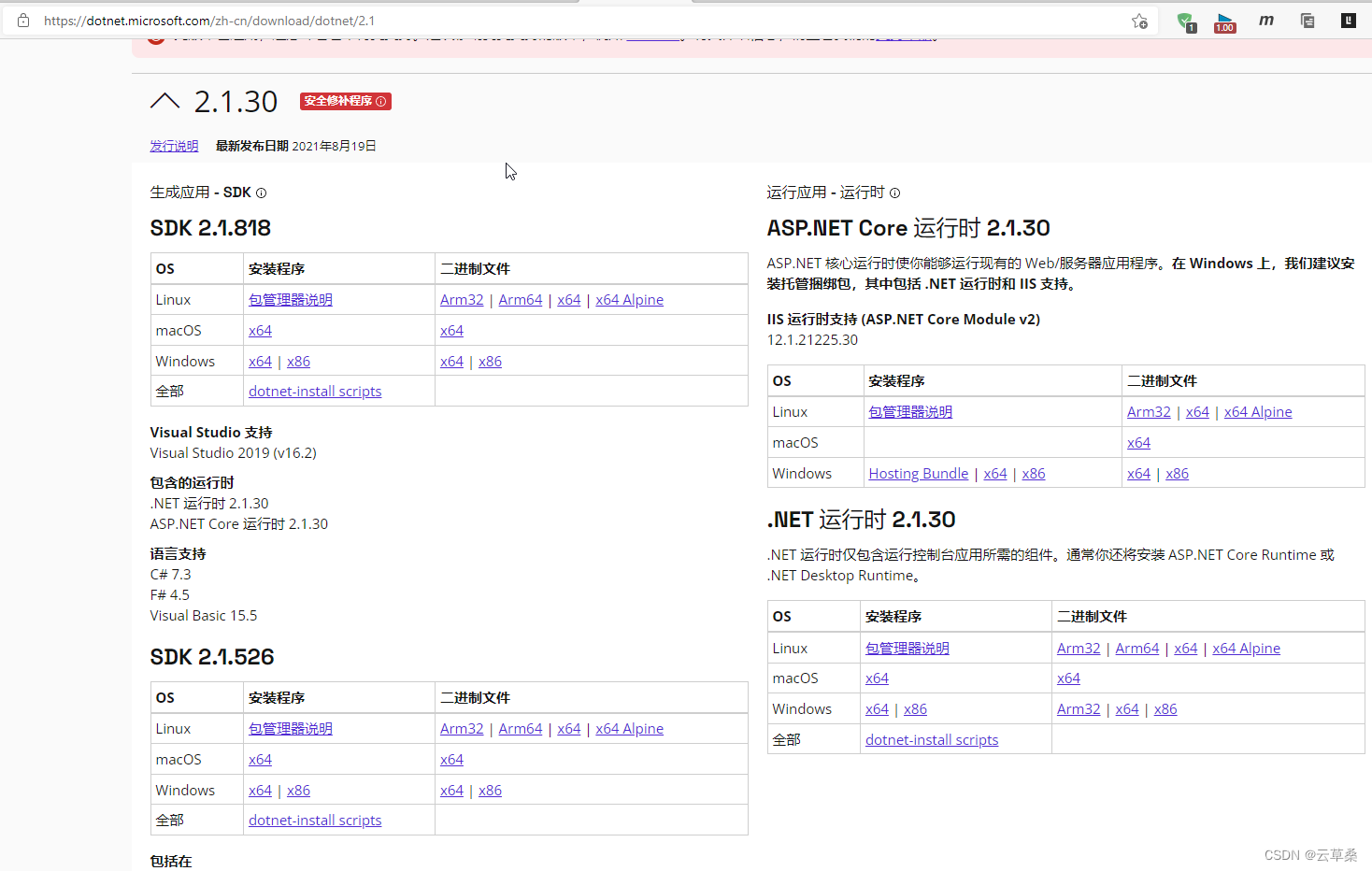Open the 发行说明 release notes link
The image size is (1372, 871).
point(174,146)
